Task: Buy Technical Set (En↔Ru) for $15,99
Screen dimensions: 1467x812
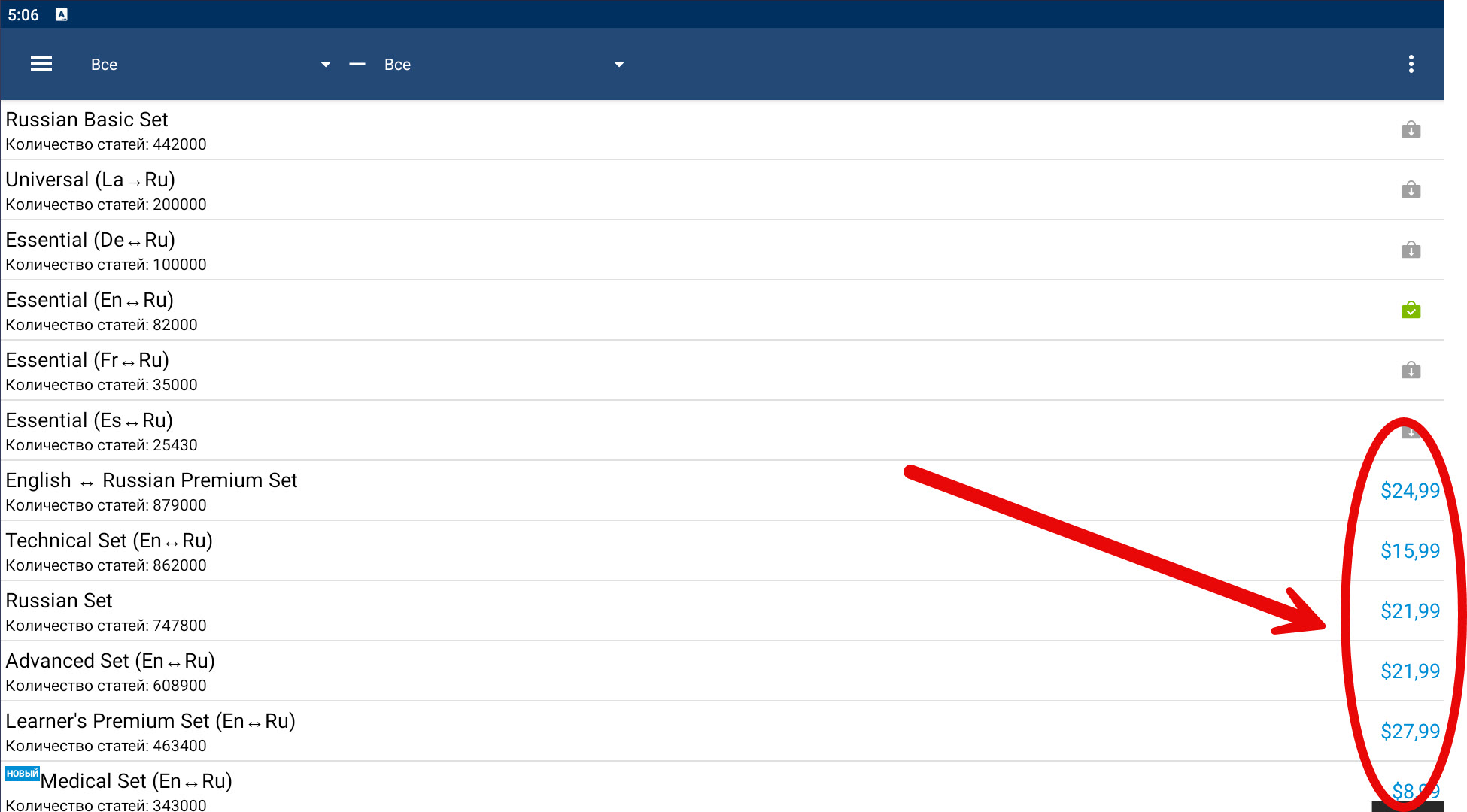Action: point(1409,551)
